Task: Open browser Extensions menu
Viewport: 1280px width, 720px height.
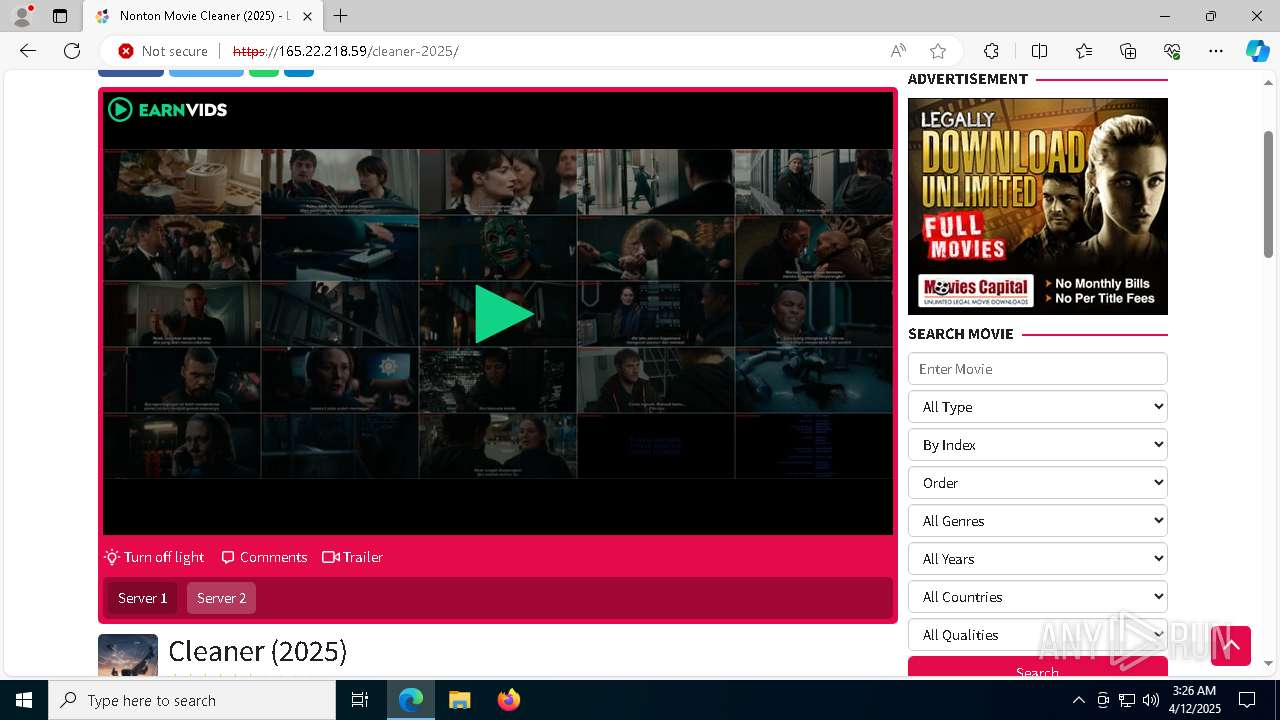Action: (x=991, y=51)
